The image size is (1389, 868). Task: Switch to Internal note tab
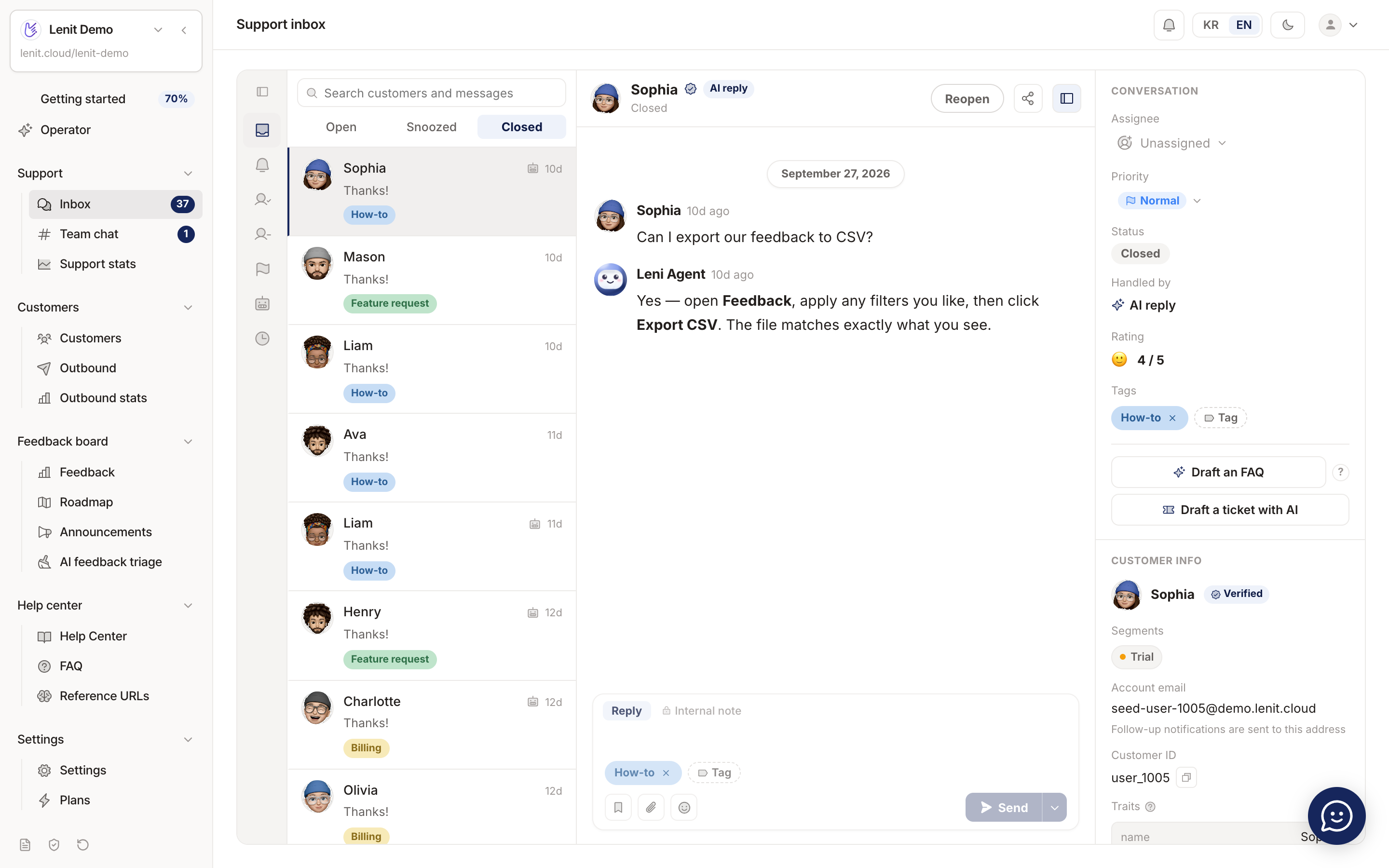[701, 711]
